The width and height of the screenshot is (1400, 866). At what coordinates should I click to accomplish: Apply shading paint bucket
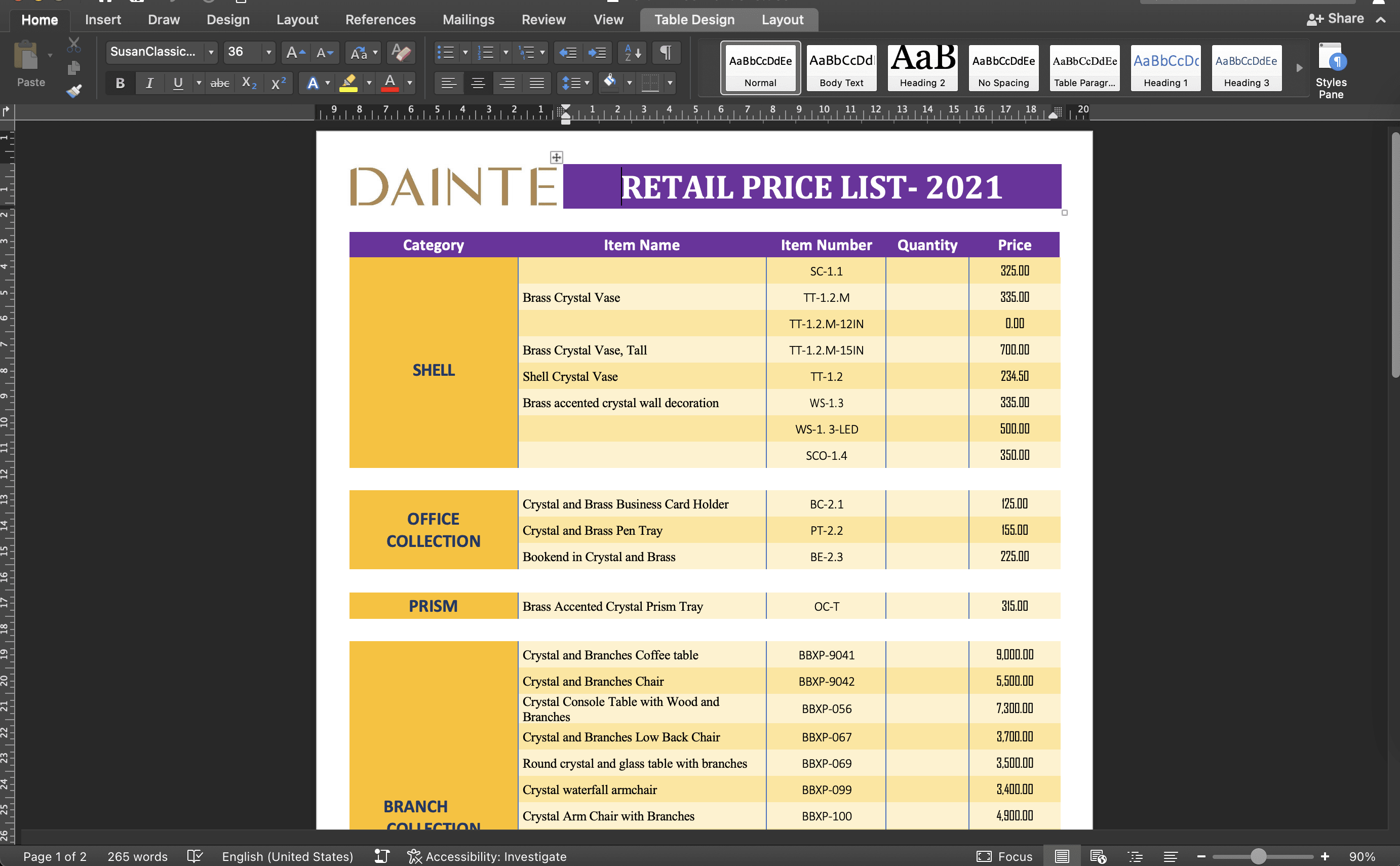click(610, 83)
